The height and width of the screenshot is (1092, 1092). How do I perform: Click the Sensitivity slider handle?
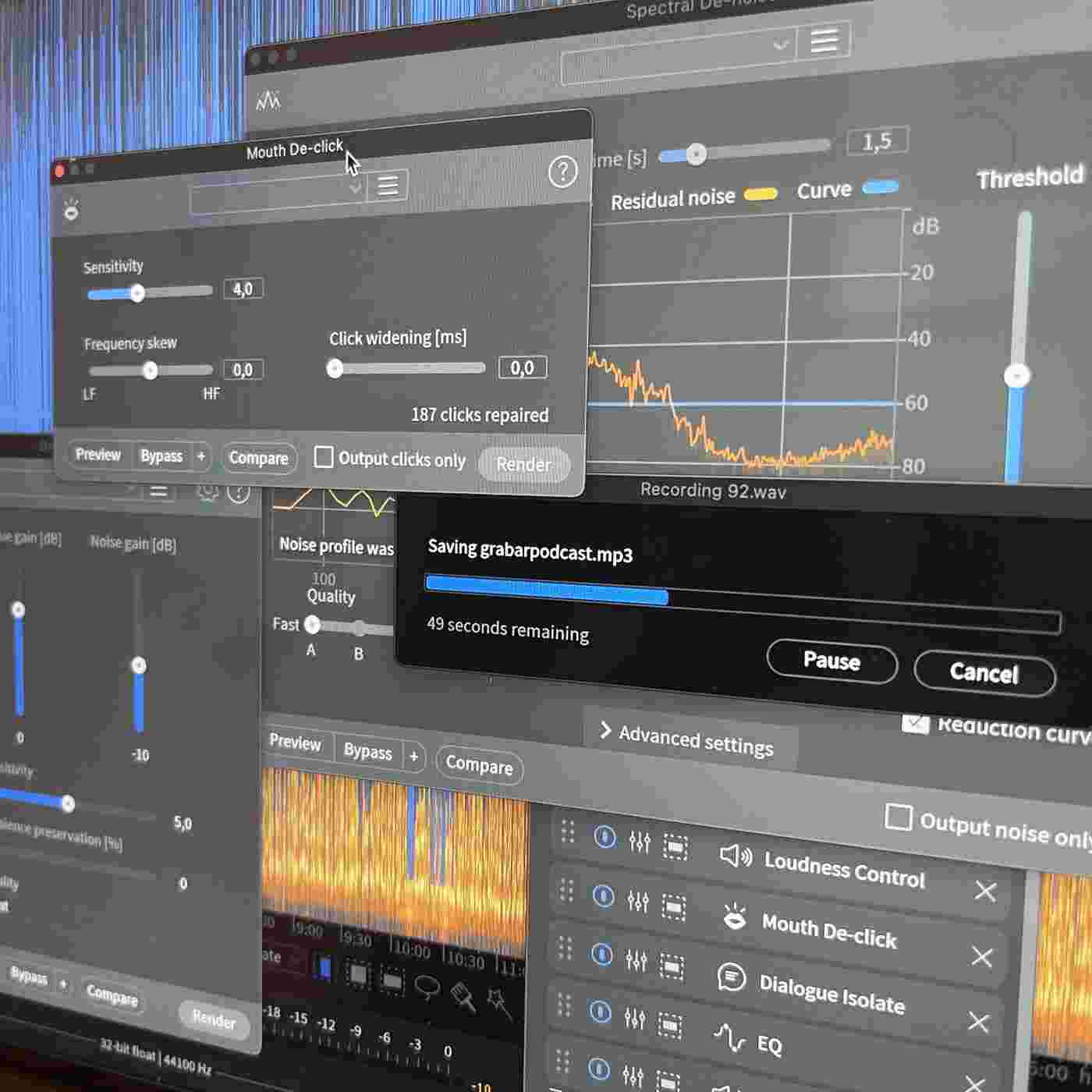[137, 293]
